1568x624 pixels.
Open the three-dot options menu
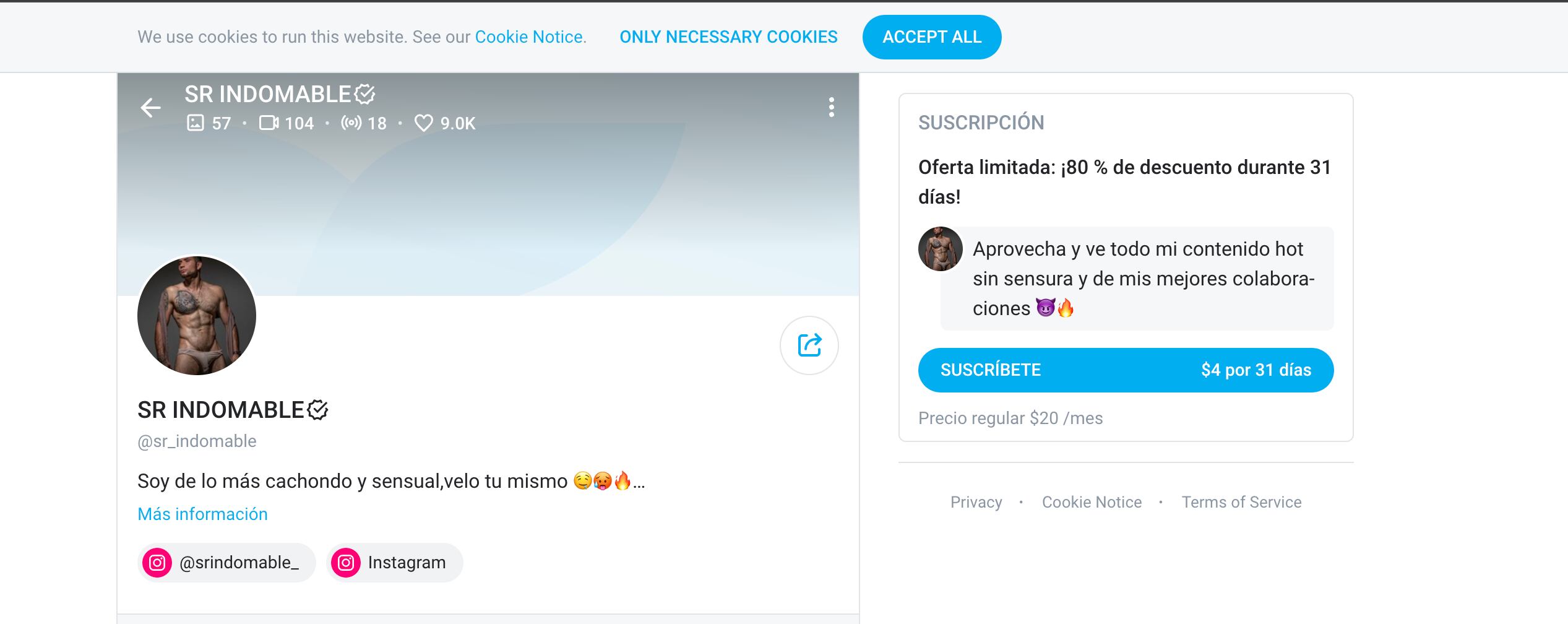pos(831,108)
